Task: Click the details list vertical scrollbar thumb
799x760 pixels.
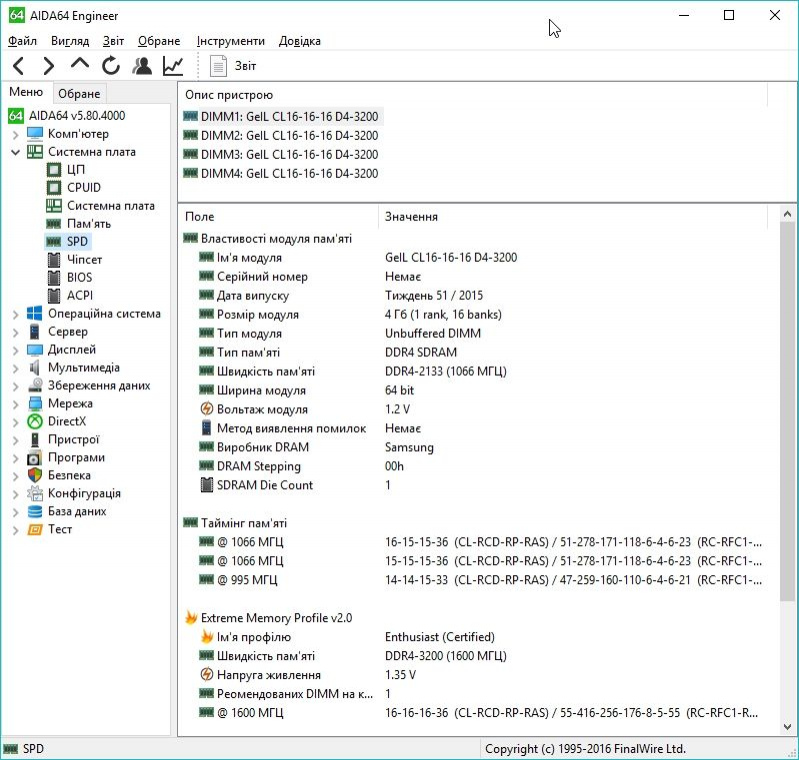Action: point(787,411)
